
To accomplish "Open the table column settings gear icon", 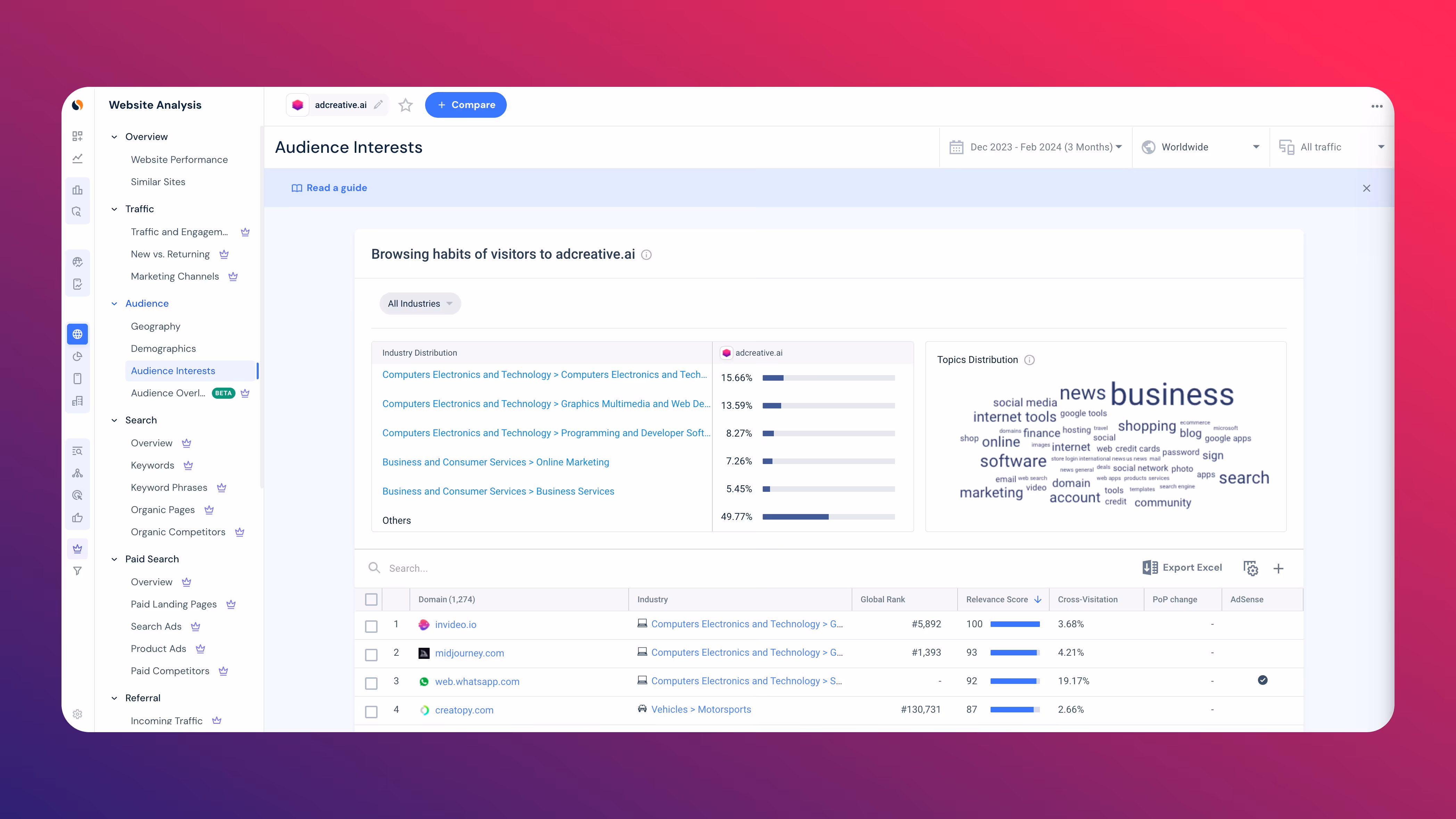I will 1251,568.
